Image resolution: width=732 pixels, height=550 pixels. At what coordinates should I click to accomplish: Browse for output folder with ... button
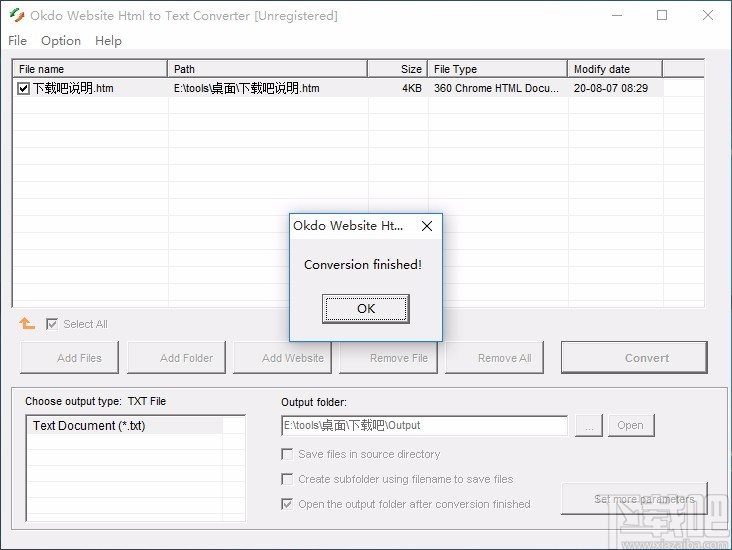click(589, 425)
